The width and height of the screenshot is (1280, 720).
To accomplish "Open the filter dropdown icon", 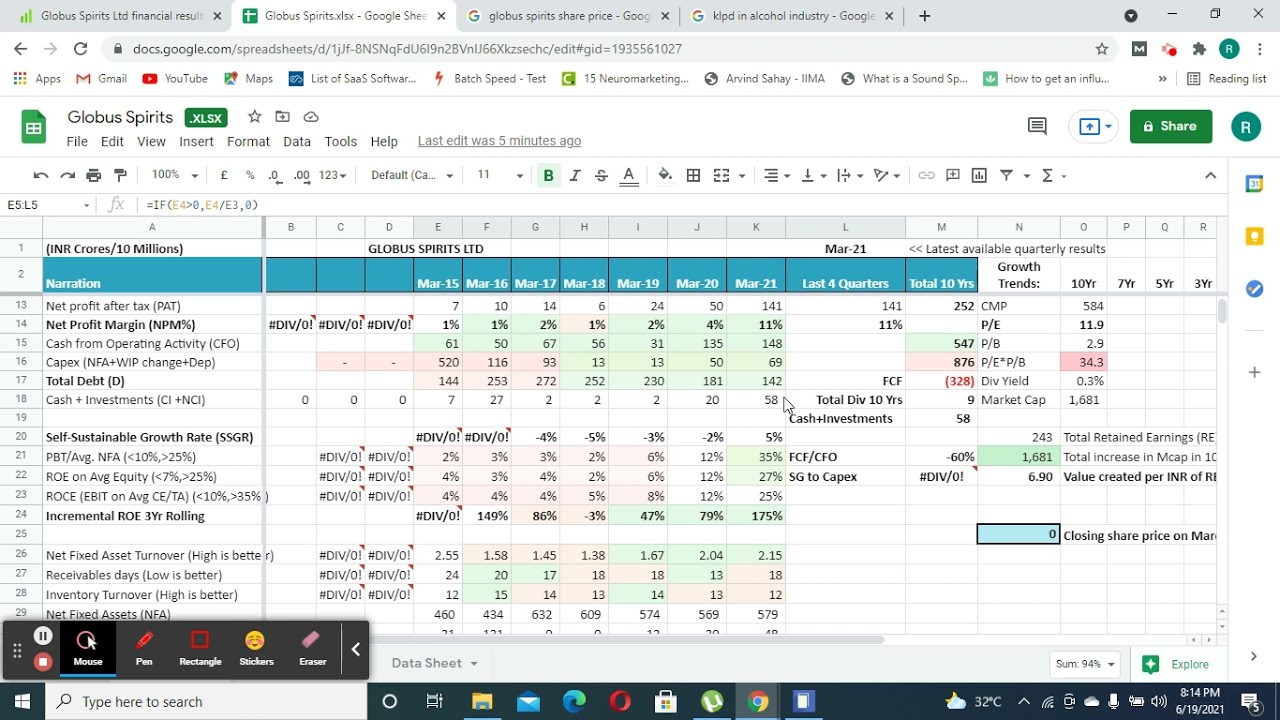I will click(x=1013, y=175).
